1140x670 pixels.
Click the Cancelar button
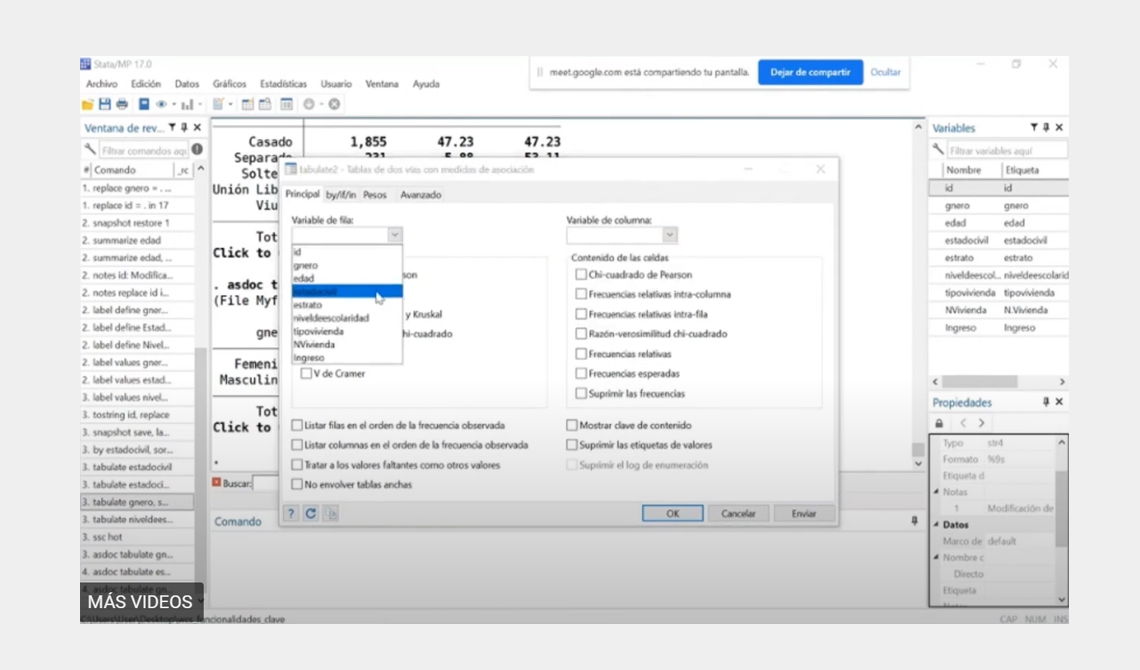pos(738,513)
